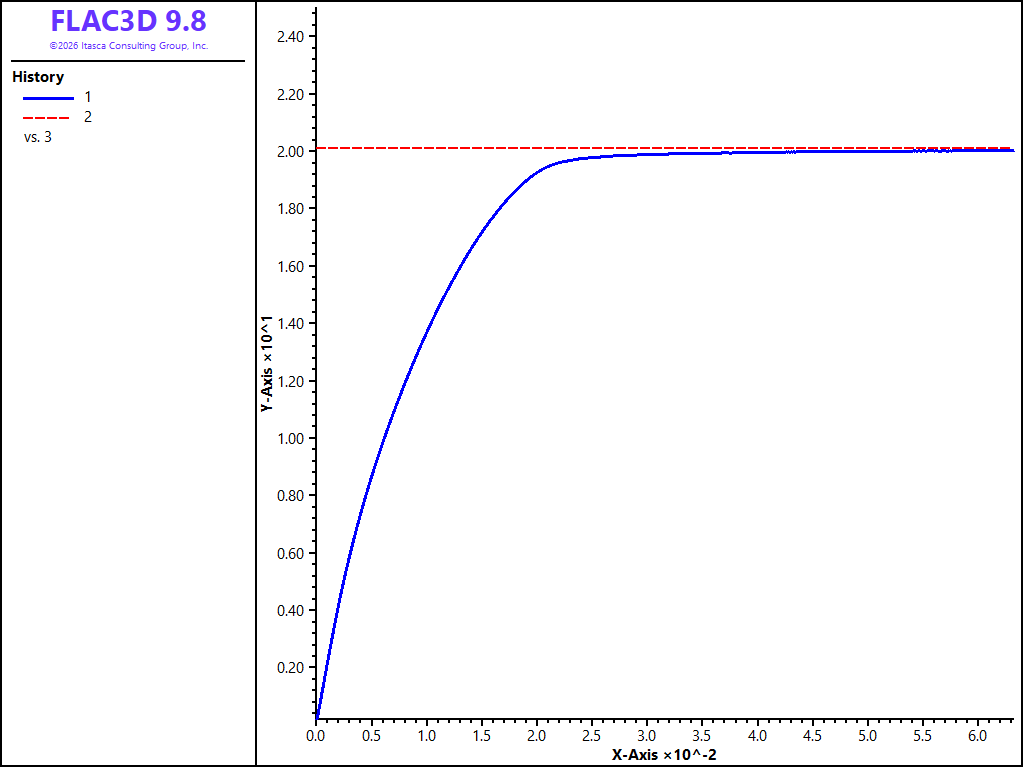Click the 0.0 tick label on X axis
Viewport: 1024px width, 768px height.
[x=316, y=735]
